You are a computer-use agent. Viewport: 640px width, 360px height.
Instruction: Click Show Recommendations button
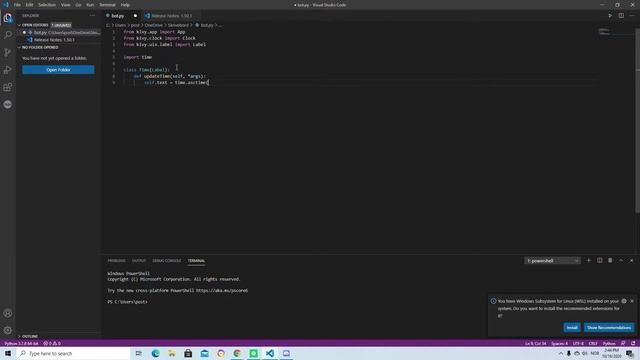click(x=609, y=327)
